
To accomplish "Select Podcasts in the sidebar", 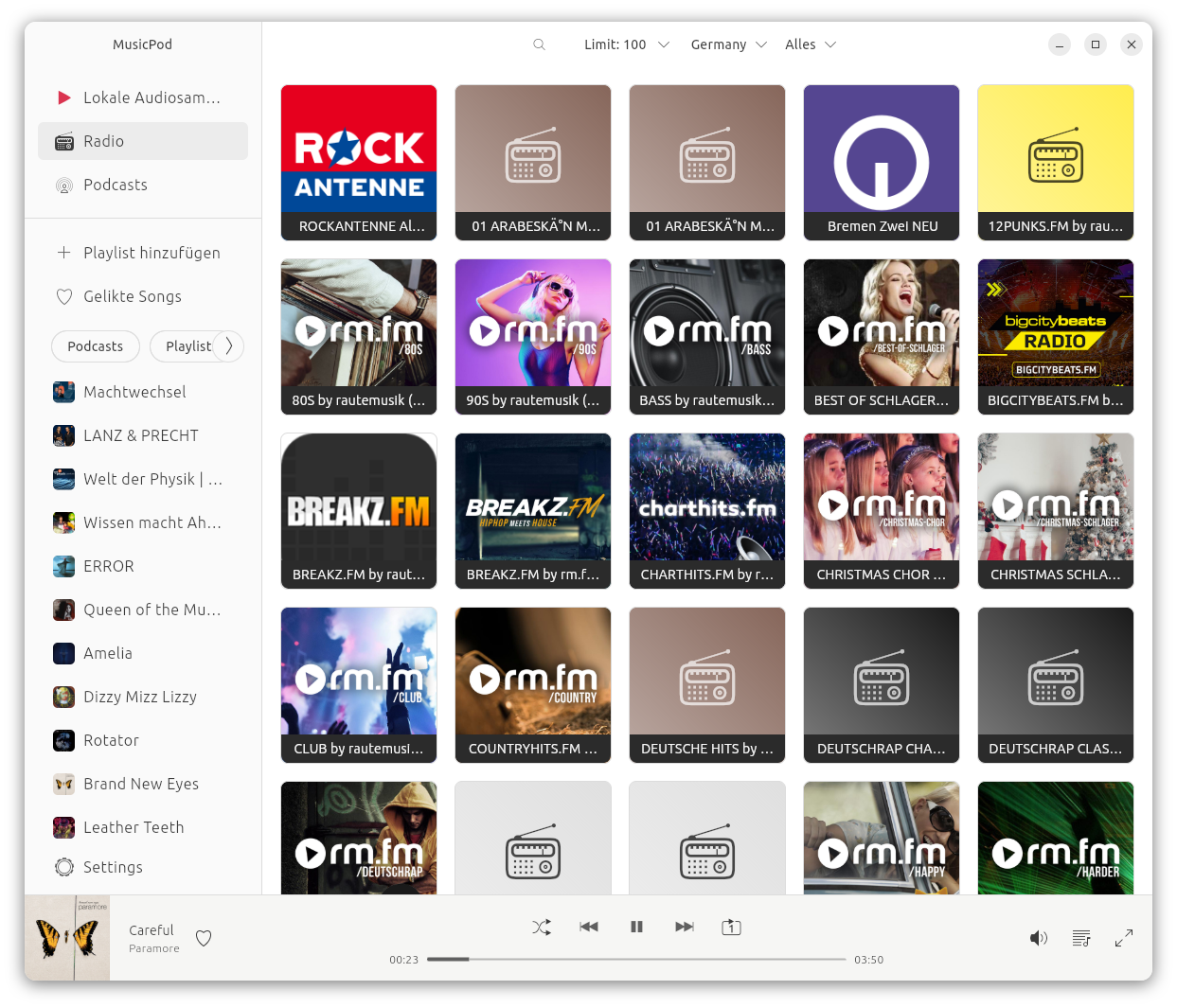I will [x=143, y=185].
